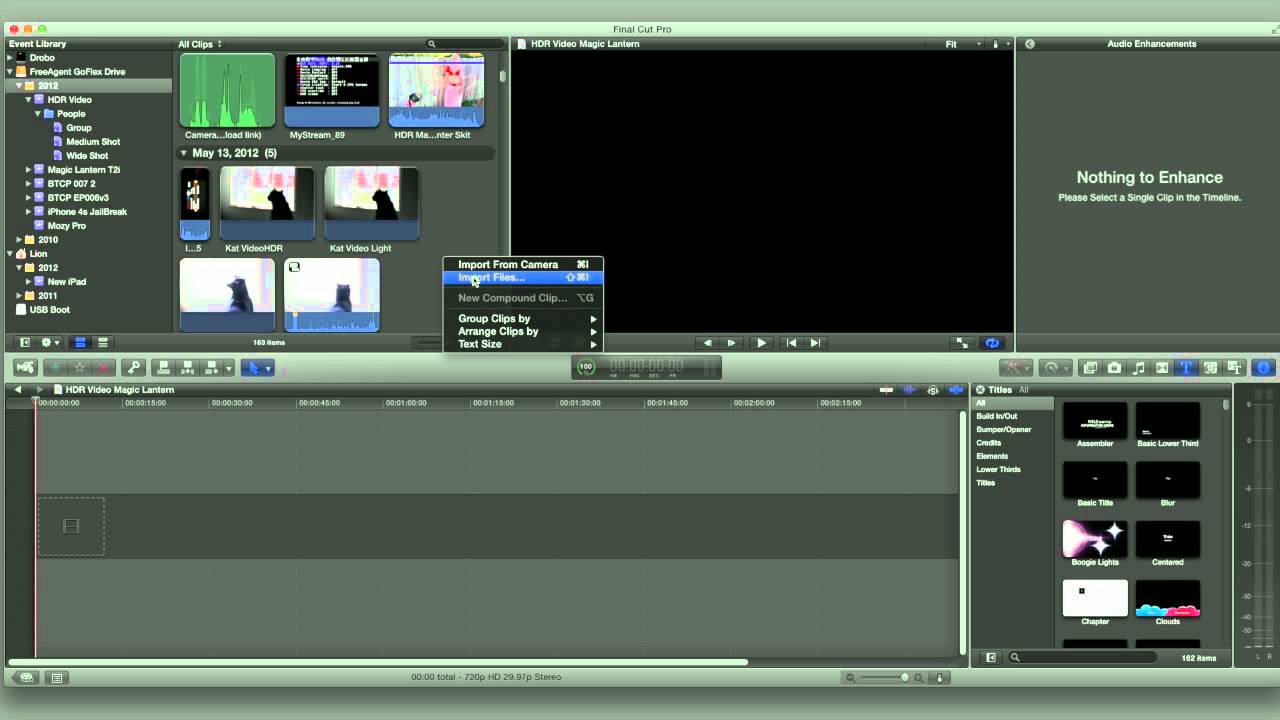Click timeline history back arrow
The image size is (1280, 720).
tap(18, 390)
